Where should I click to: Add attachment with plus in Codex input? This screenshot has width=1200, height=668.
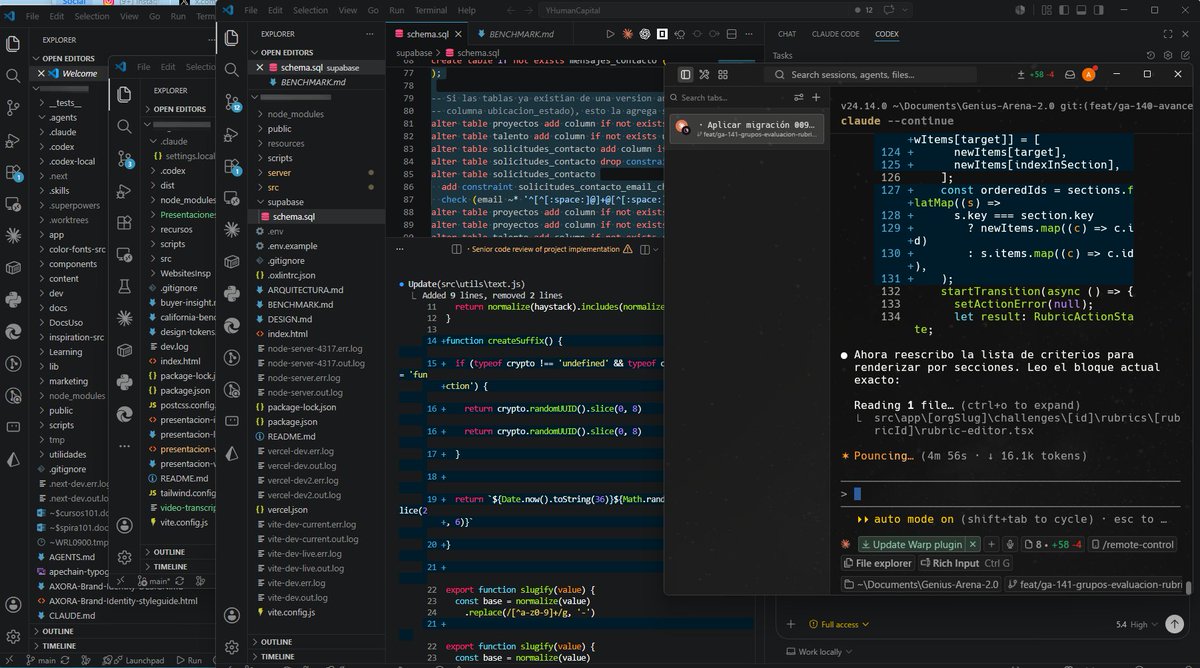point(790,624)
